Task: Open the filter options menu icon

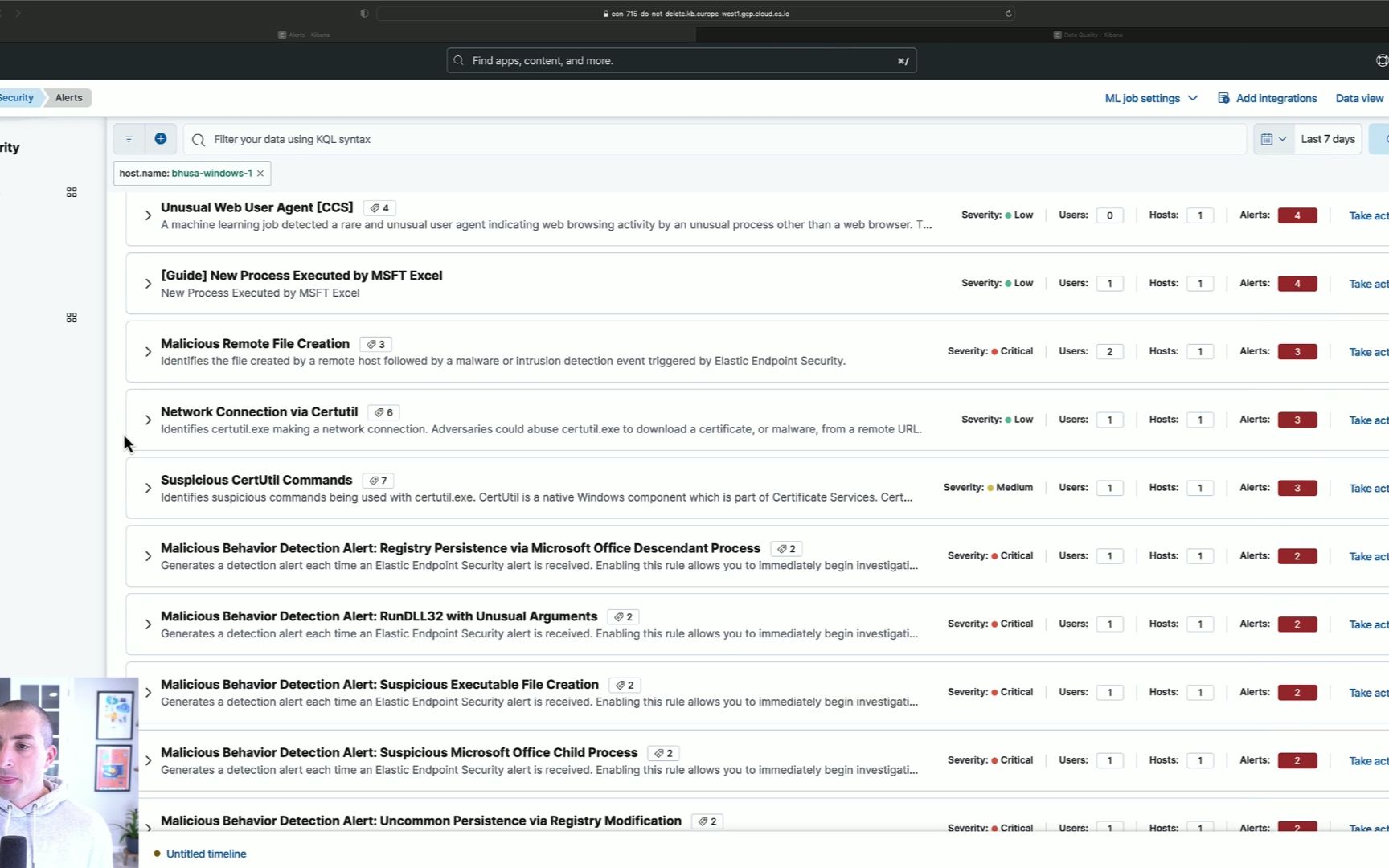Action: click(129, 139)
